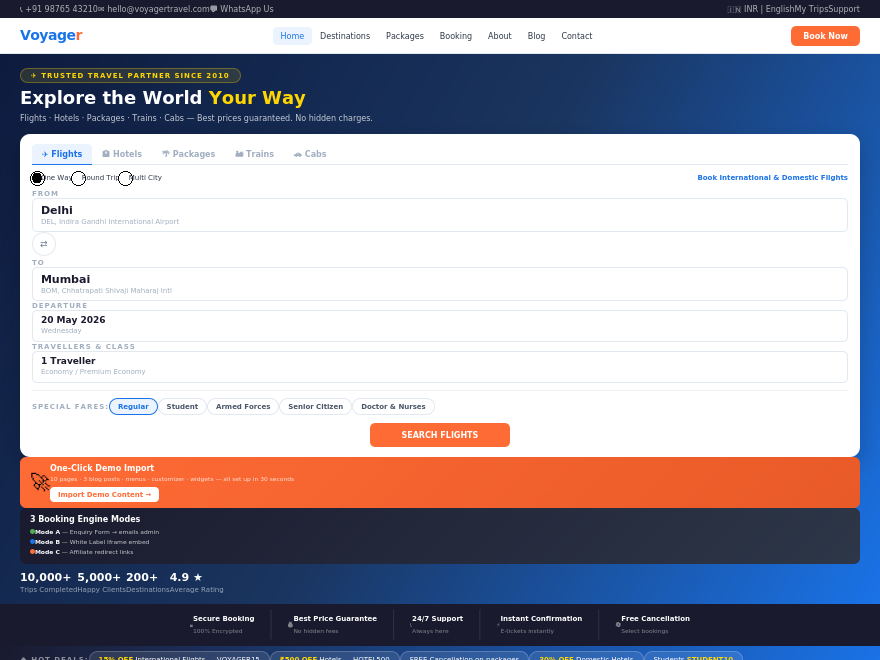Switch to the Cabs tab
This screenshot has height=660, width=880.
pyautogui.click(x=310, y=154)
